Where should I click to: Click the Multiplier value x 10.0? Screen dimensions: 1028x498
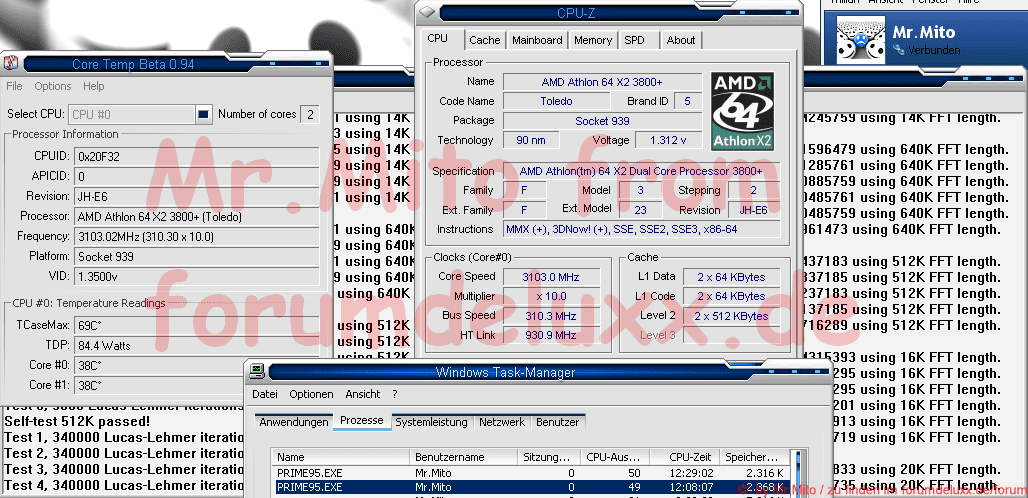coord(550,296)
